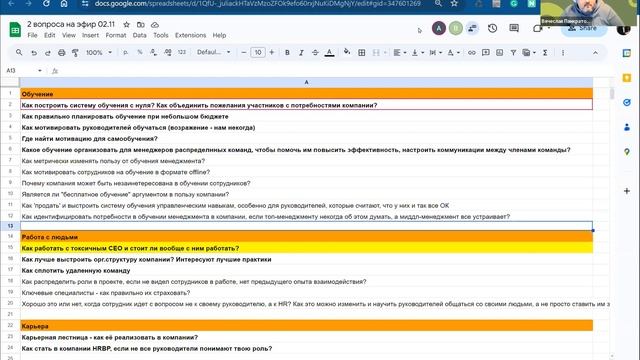This screenshot has width=640, height=360.
Task: Open the zoom level dropdown at 100%
Action: (99, 53)
